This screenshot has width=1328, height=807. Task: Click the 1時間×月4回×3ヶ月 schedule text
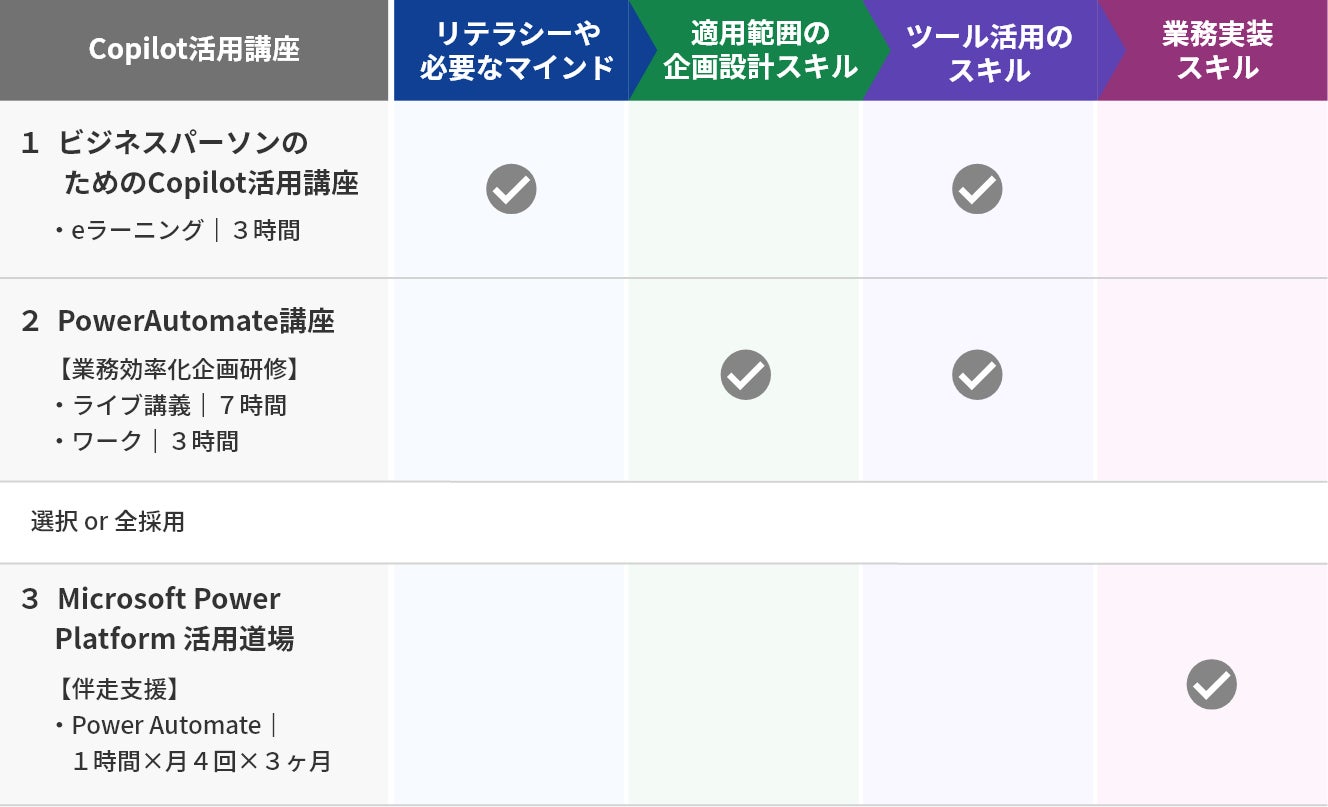tap(200, 761)
